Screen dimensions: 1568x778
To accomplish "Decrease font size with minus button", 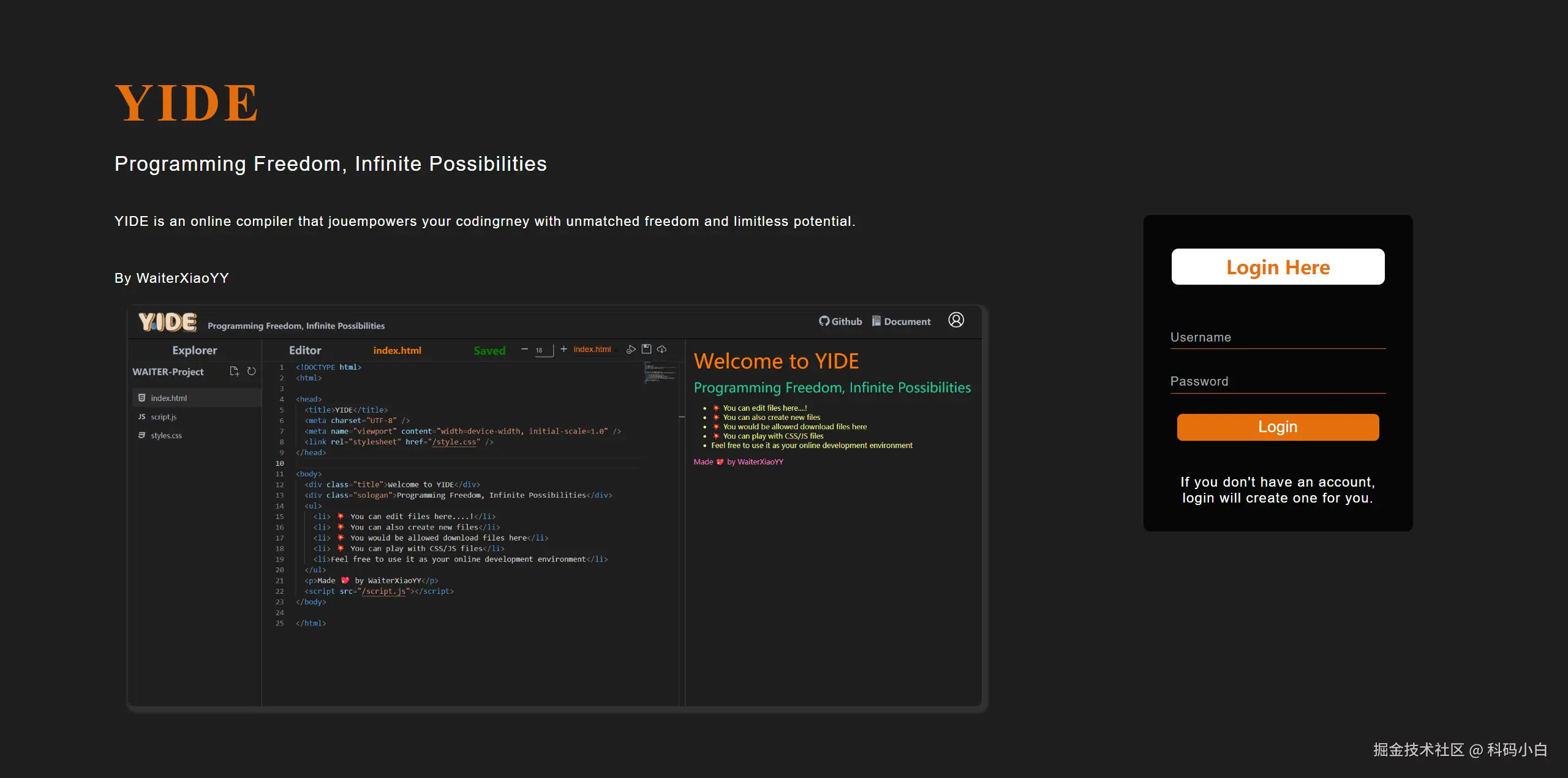I will pyautogui.click(x=524, y=349).
